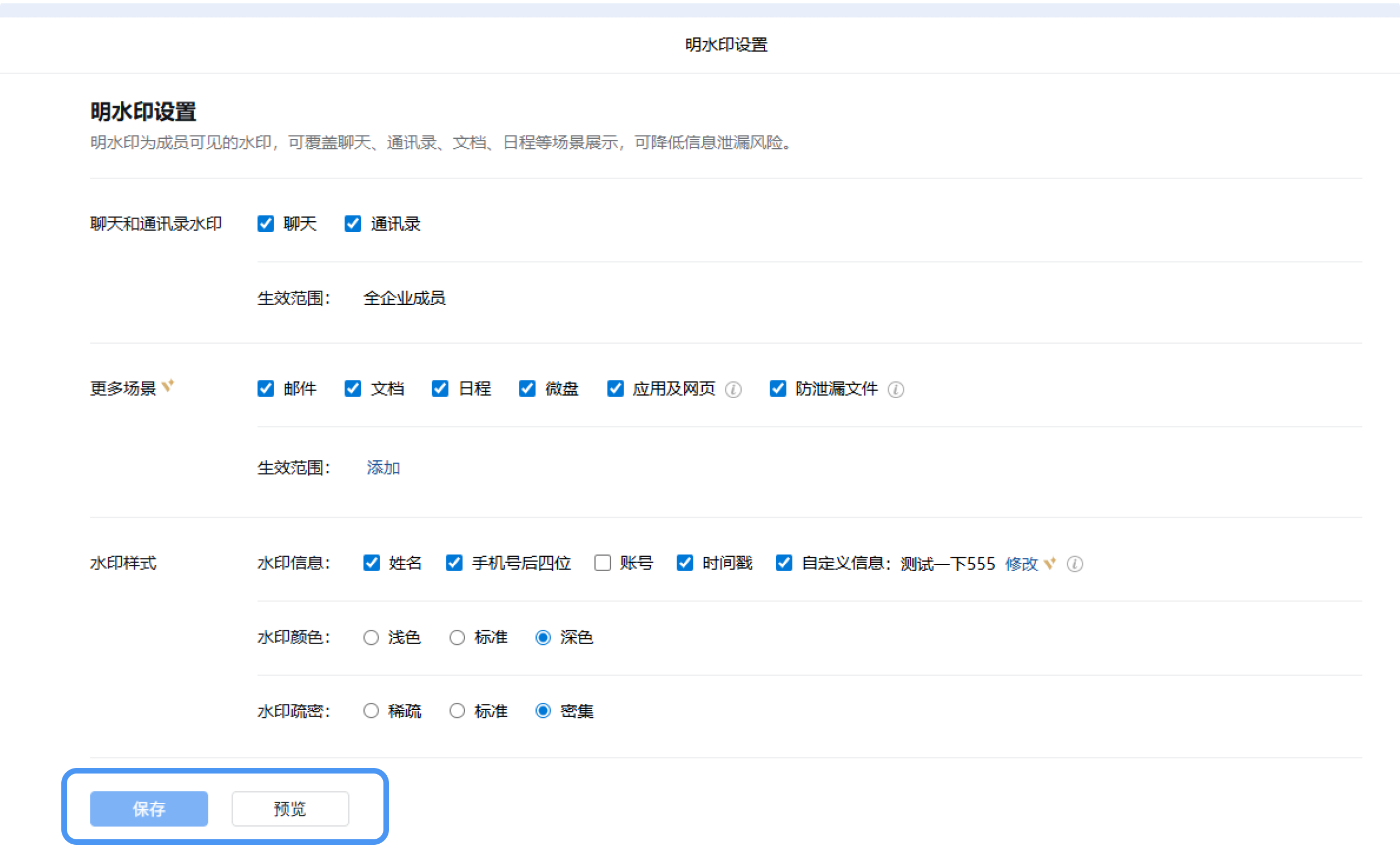This screenshot has width=1400, height=856.
Task: Click 添加 to add effective scope
Action: 383,468
